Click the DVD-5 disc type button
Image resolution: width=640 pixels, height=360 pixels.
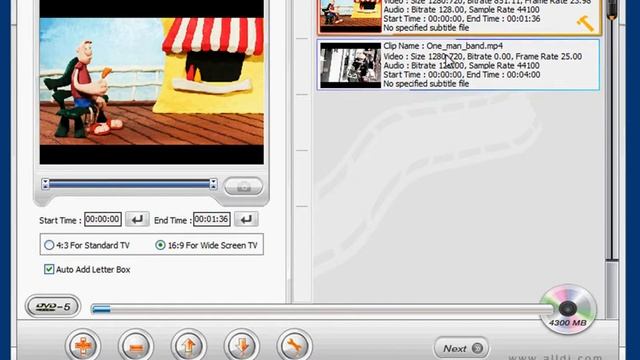click(53, 306)
